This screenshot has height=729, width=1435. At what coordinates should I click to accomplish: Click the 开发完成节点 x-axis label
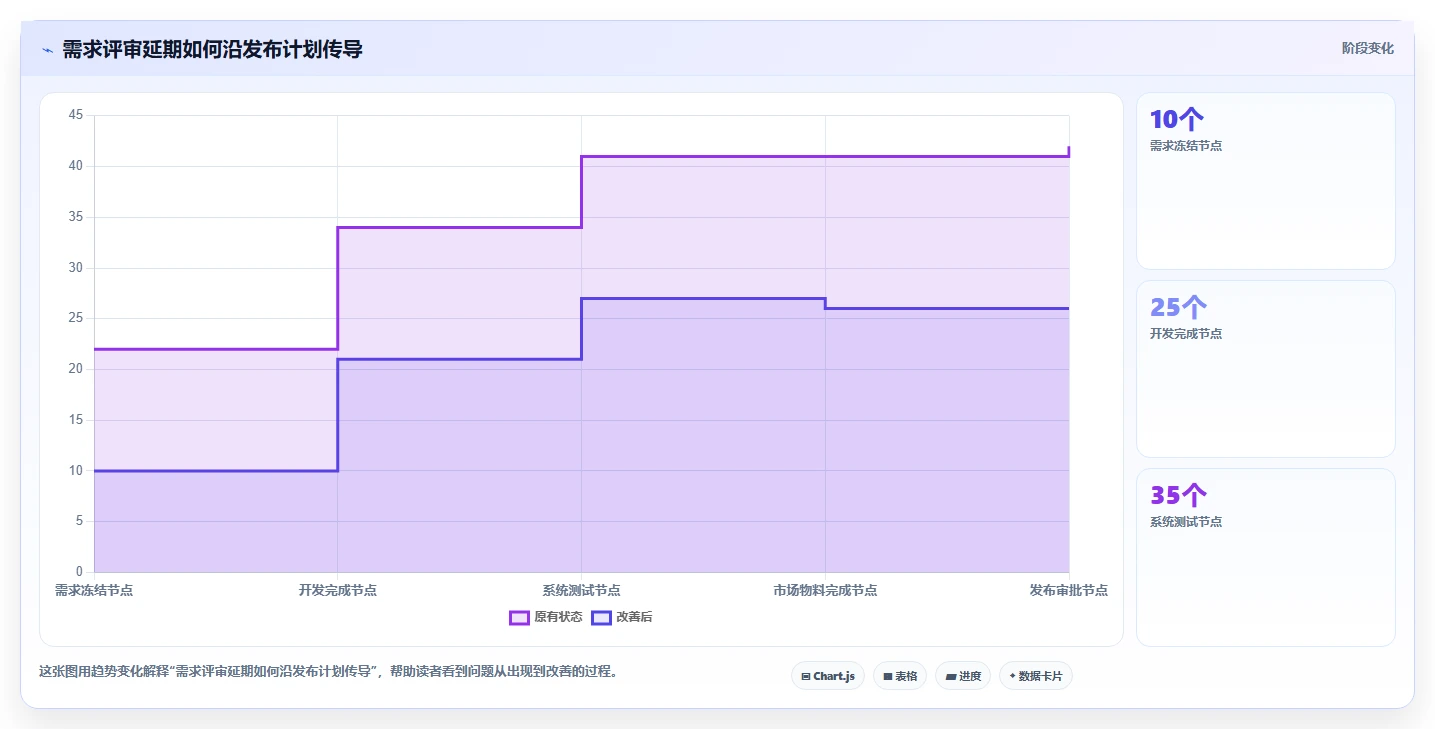tap(338, 590)
